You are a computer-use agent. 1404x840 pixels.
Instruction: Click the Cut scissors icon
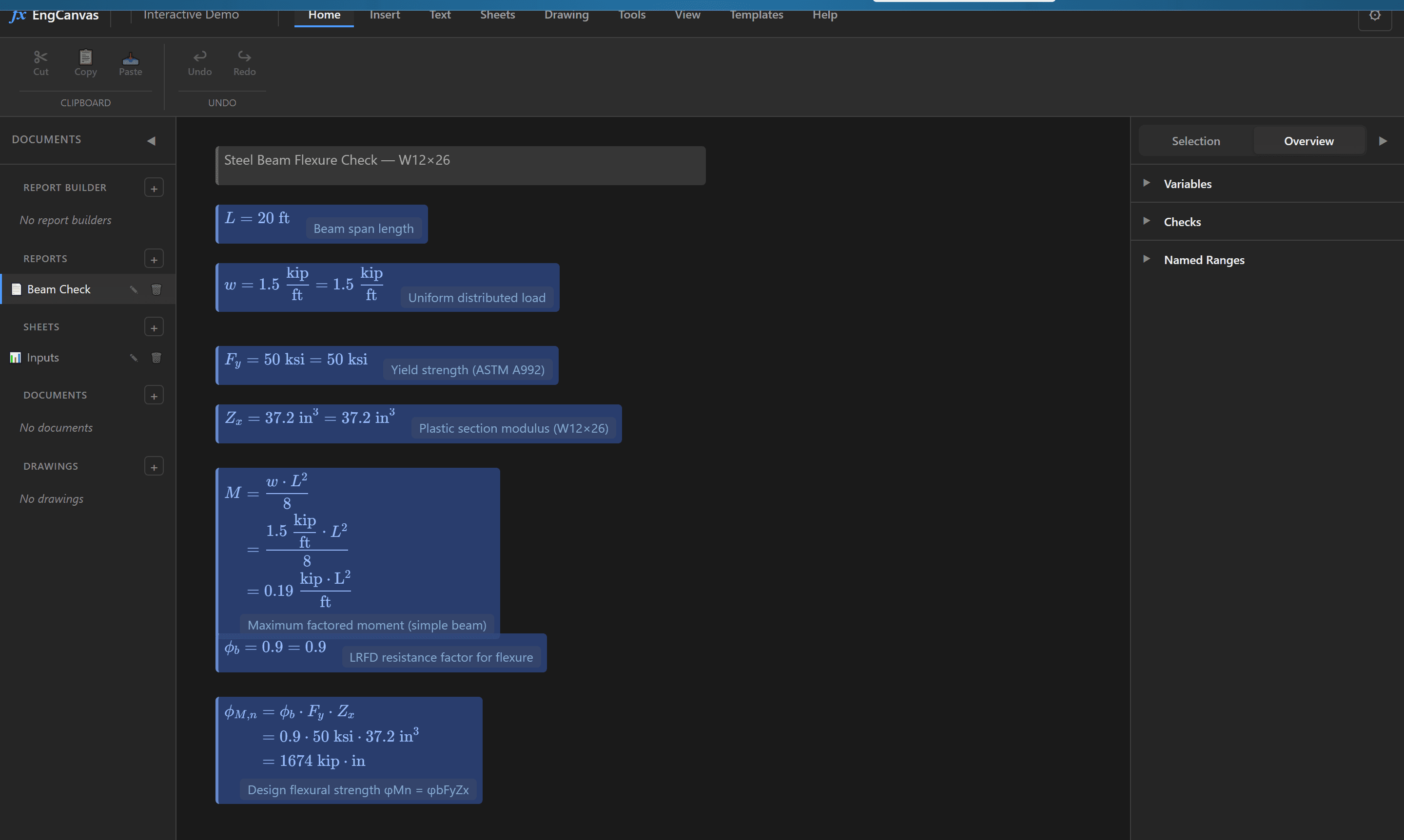click(x=40, y=57)
